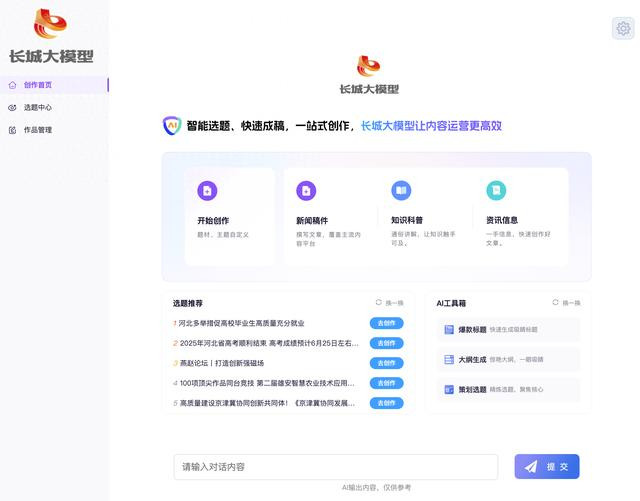Open the settings gear icon

(x=623, y=29)
